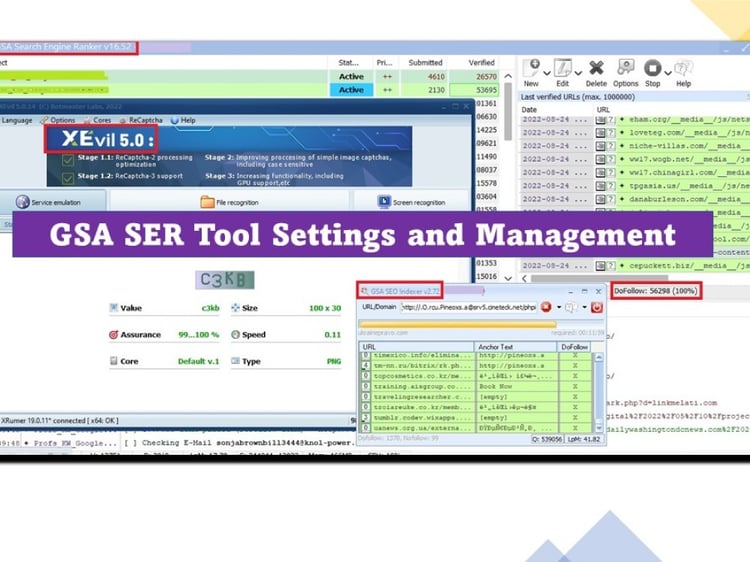The width and height of the screenshot is (750, 562).
Task: Click the eham.org verified URL row
Action: 635,119
